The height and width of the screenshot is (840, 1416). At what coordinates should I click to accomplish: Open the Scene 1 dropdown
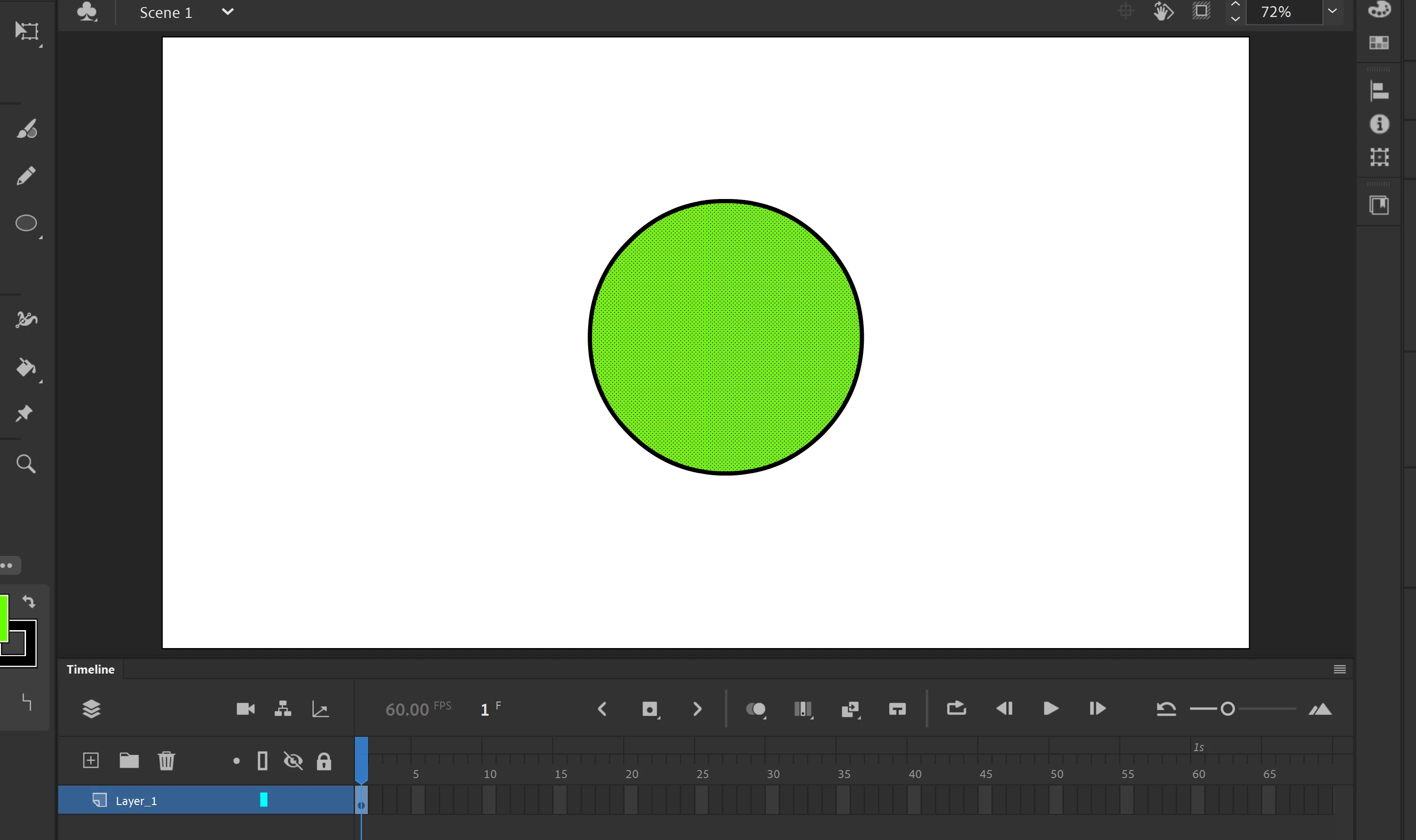(x=227, y=12)
